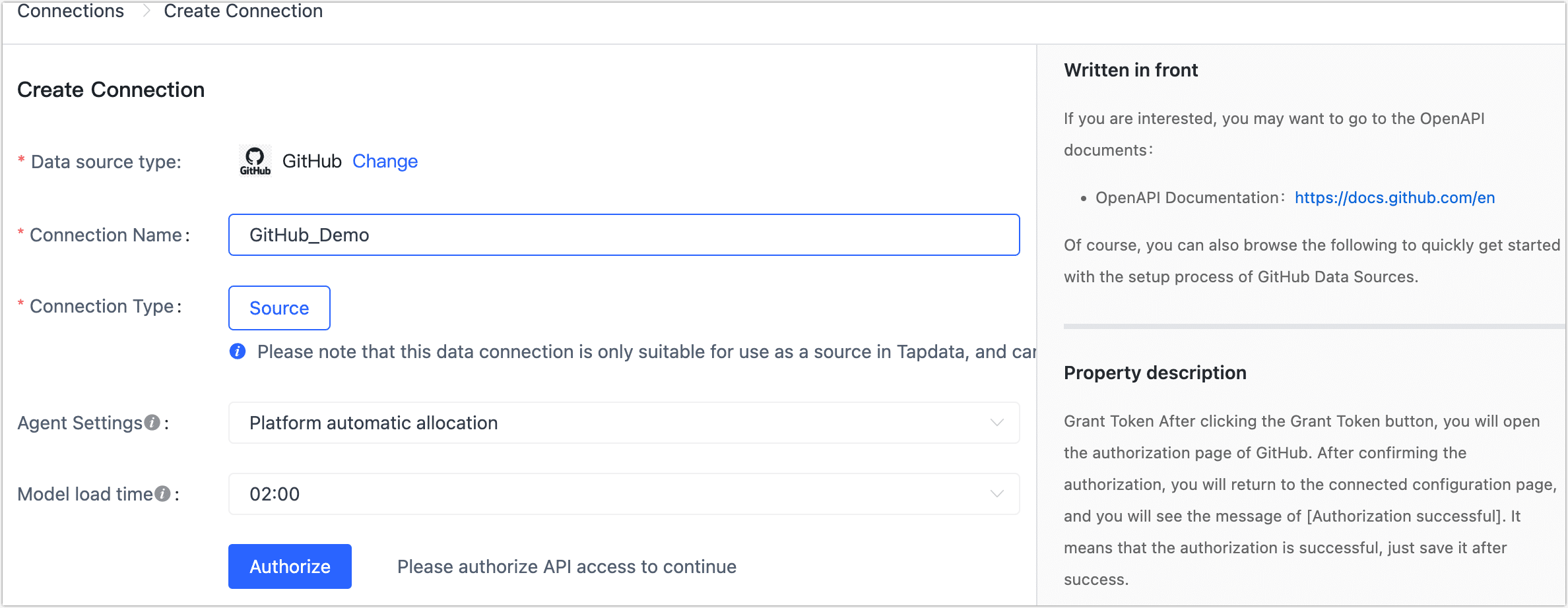This screenshot has width=1568, height=608.
Task: Toggle the Source connection type option
Action: 279,307
